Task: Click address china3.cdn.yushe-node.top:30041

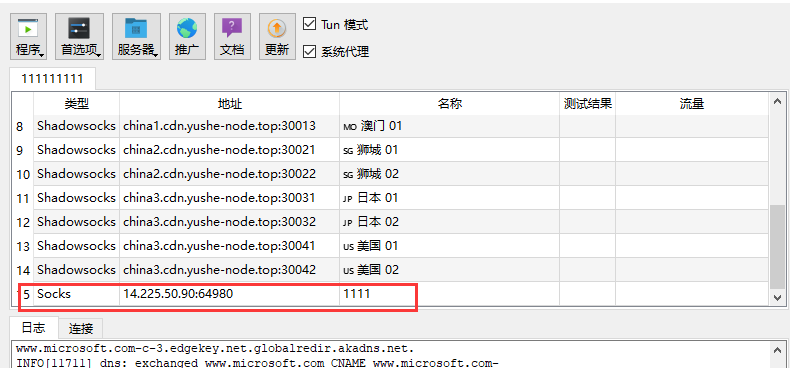Action: [x=220, y=246]
